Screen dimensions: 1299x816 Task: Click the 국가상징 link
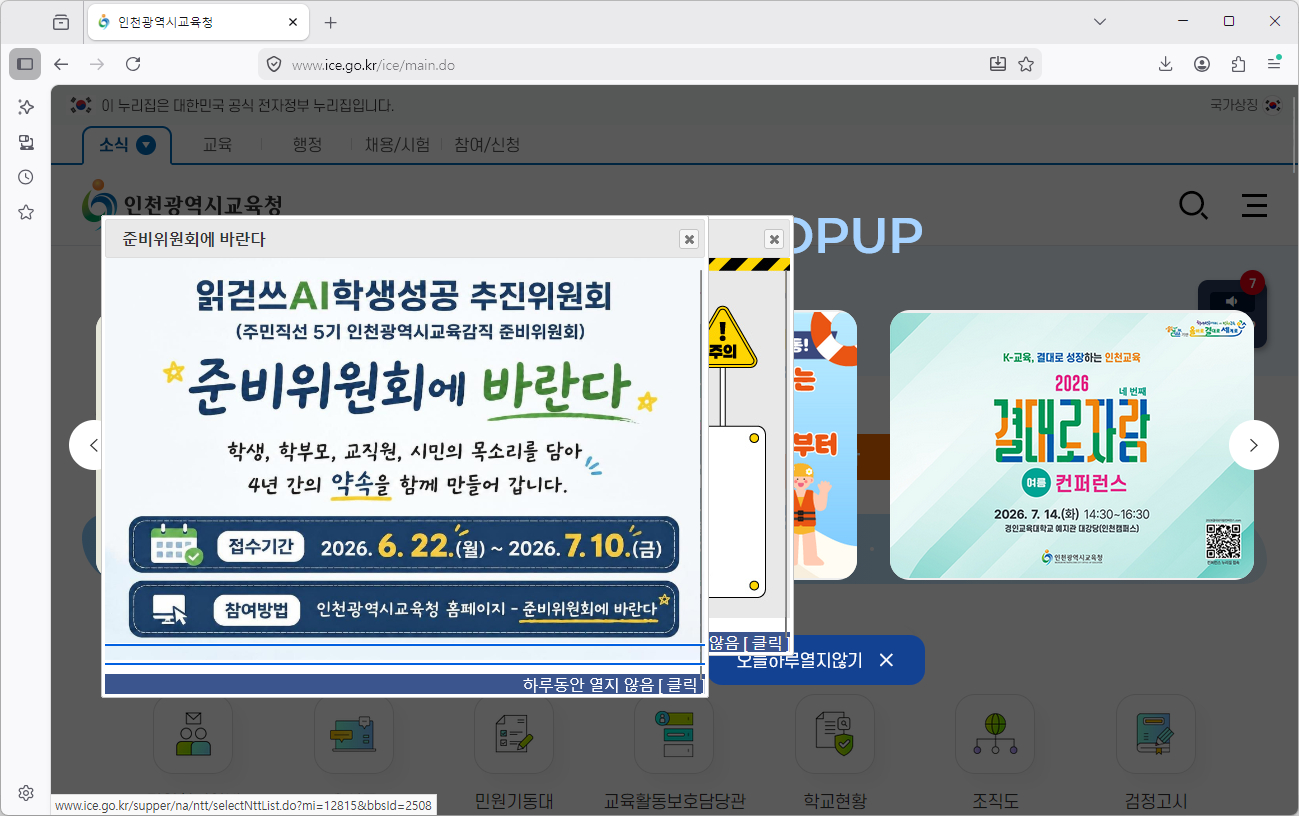pyautogui.click(x=1246, y=104)
